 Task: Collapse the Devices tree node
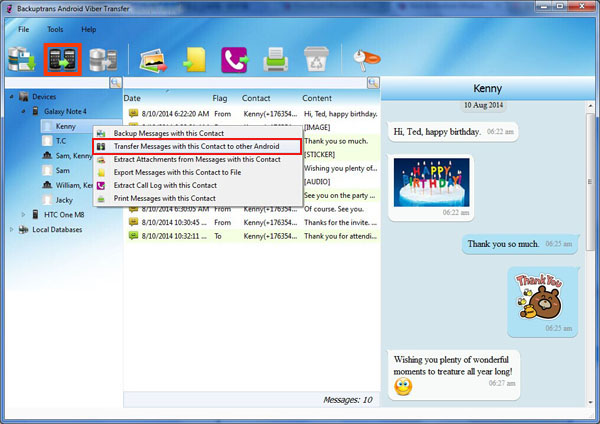click(x=11, y=97)
